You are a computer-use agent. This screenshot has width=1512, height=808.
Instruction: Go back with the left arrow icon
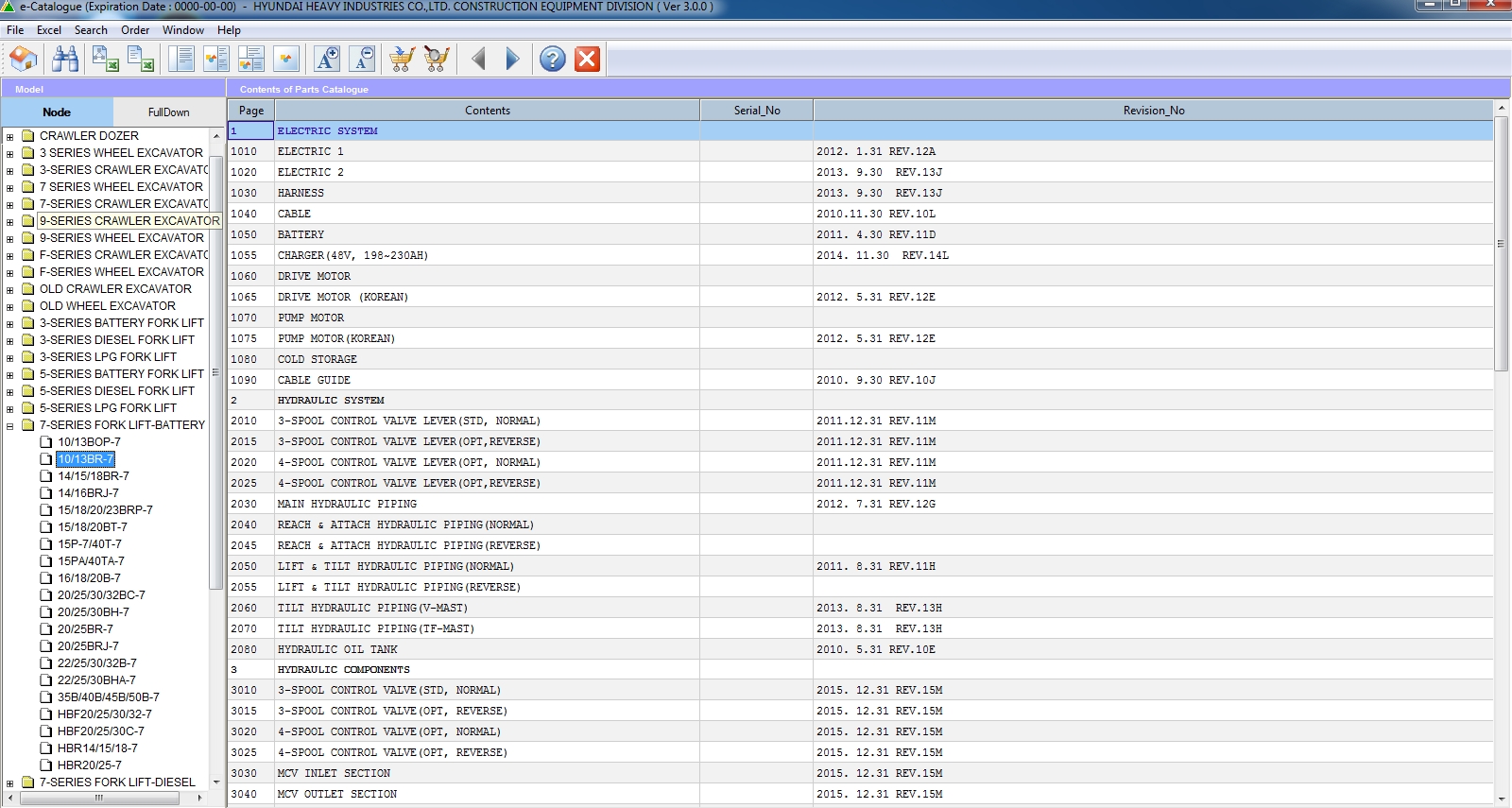click(478, 60)
